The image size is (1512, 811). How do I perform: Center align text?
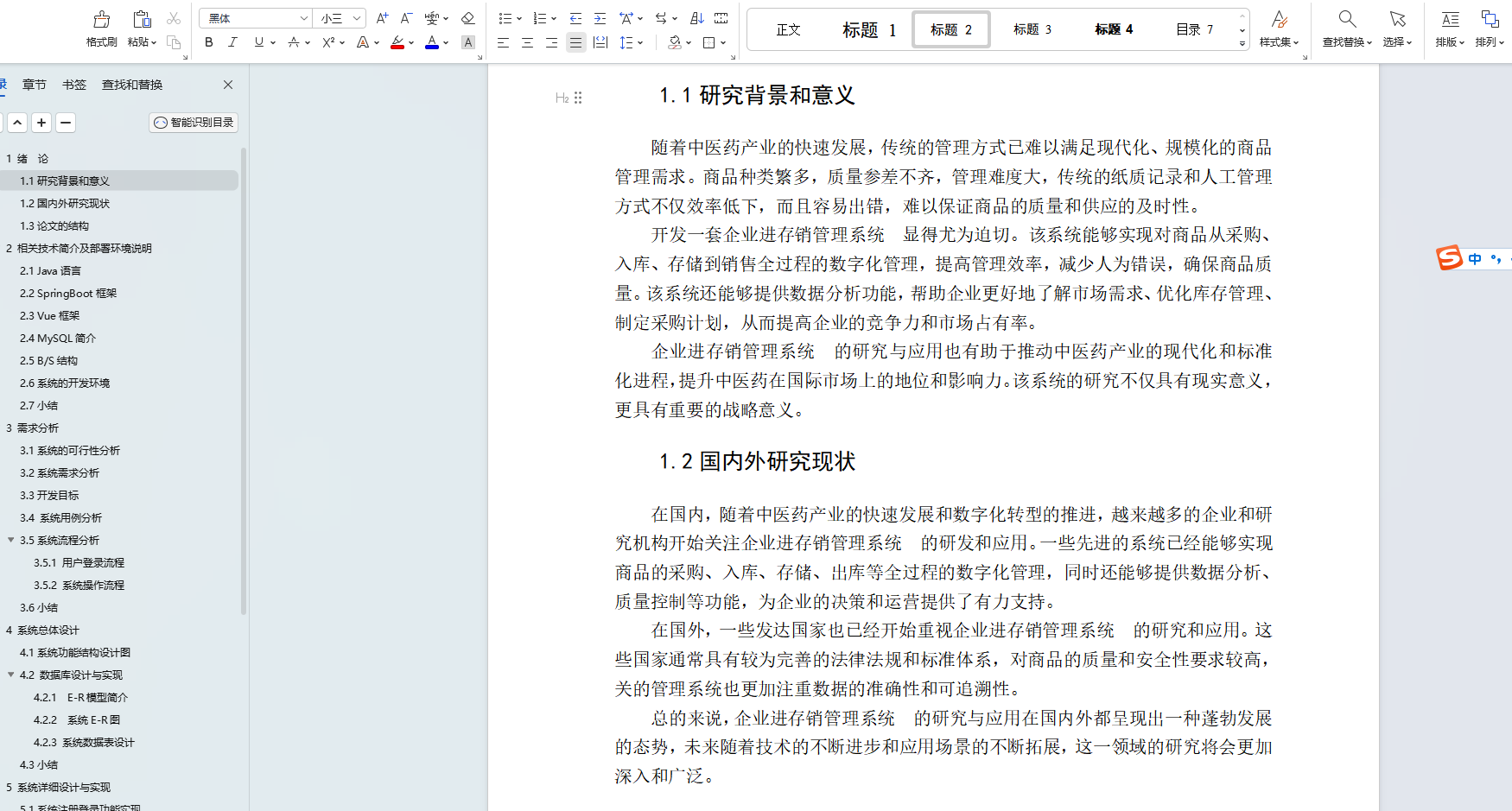(527, 42)
